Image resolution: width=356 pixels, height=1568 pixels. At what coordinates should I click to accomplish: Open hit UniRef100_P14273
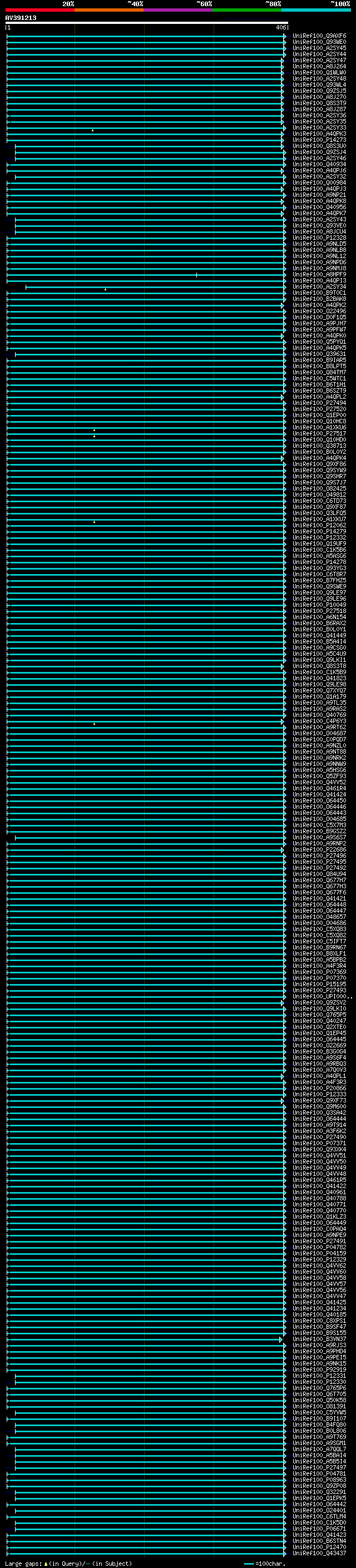(319, 140)
